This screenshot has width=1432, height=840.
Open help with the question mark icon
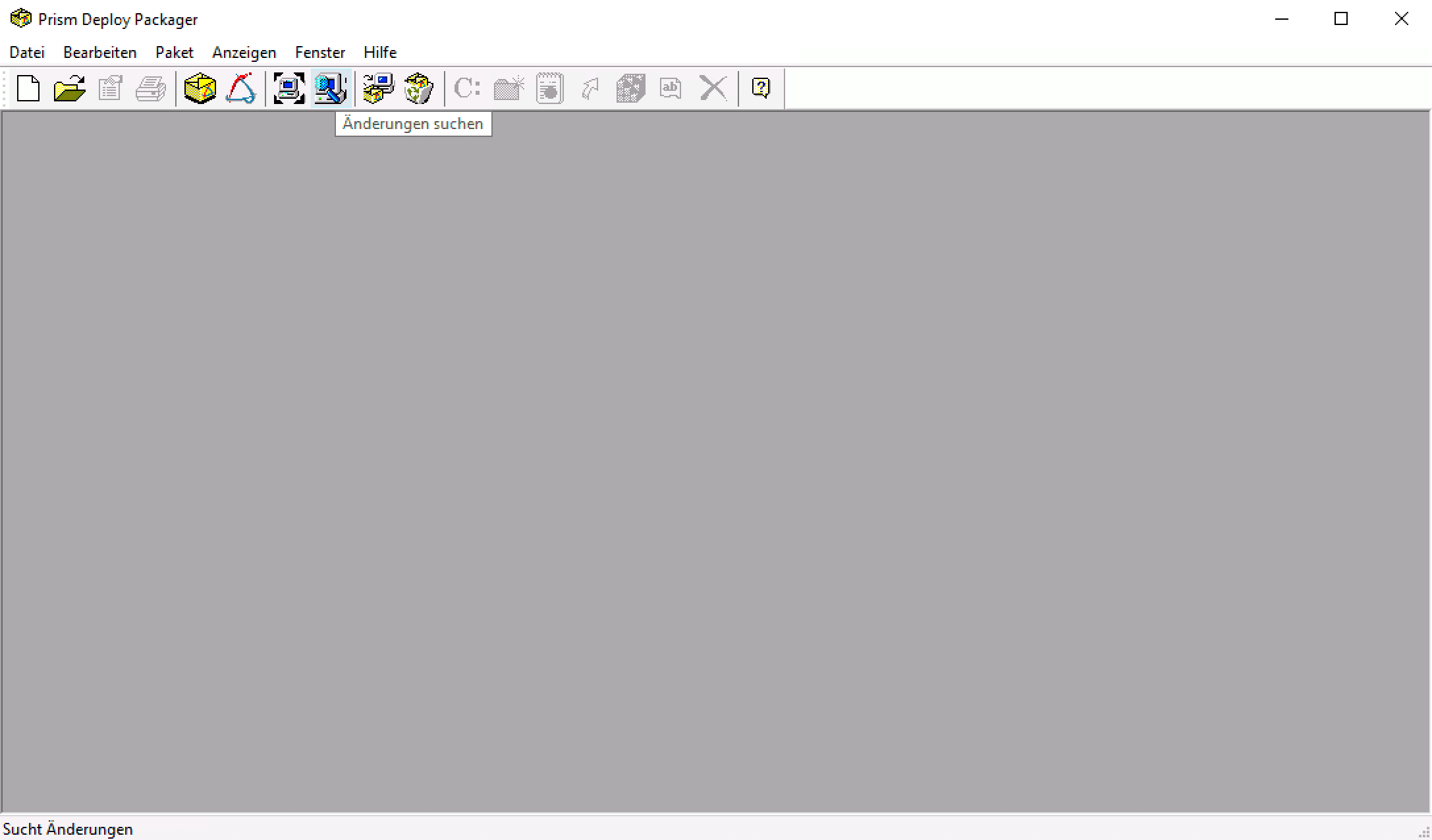pos(761,88)
